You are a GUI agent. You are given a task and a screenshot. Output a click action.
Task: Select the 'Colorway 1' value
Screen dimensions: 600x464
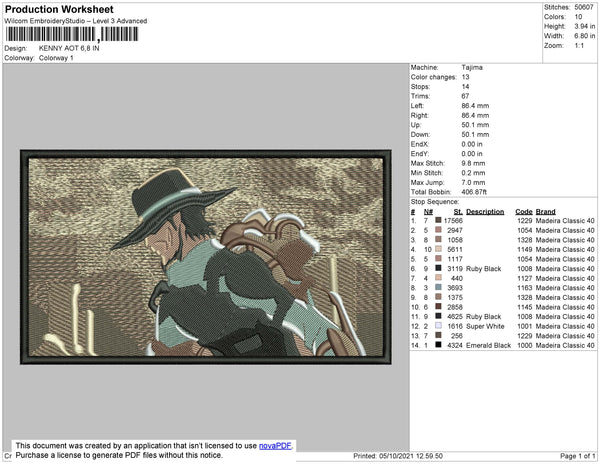(56, 58)
